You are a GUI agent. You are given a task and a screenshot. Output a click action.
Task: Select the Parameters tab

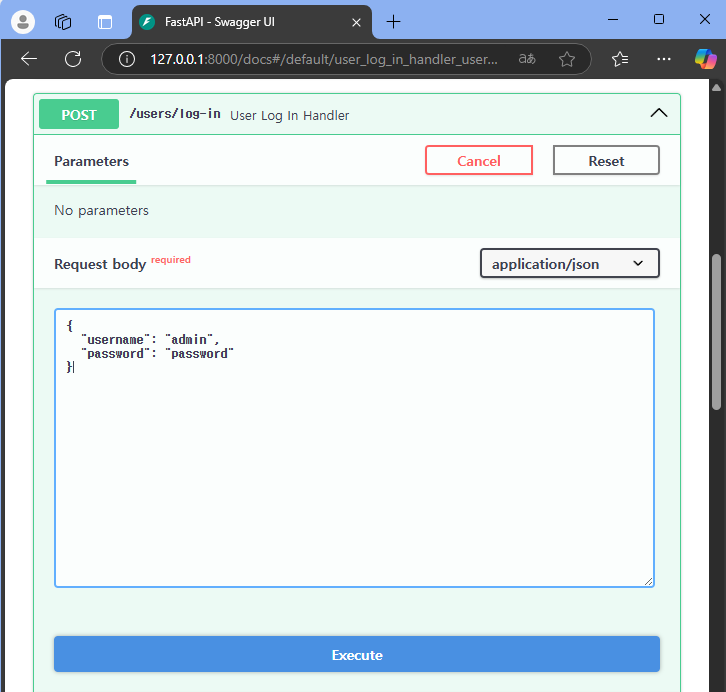pos(91,161)
